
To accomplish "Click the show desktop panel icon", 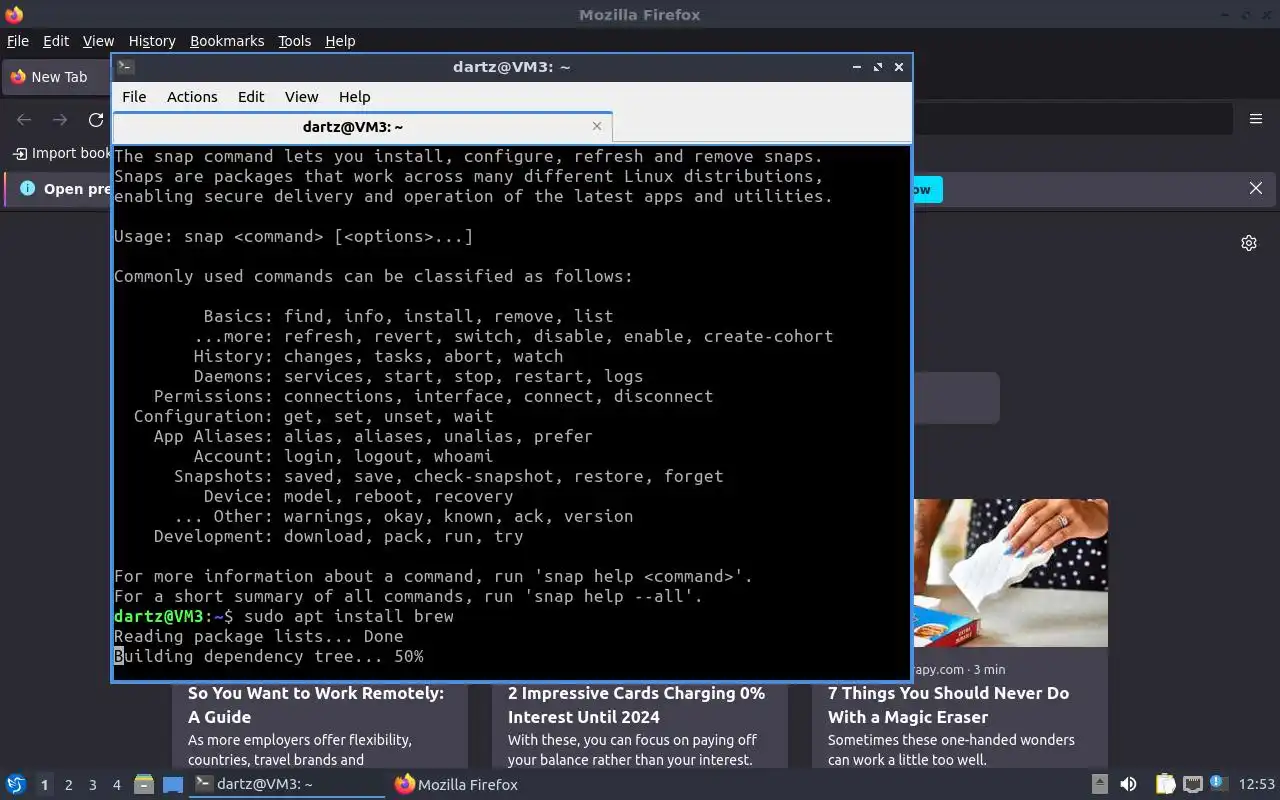I will click(173, 785).
